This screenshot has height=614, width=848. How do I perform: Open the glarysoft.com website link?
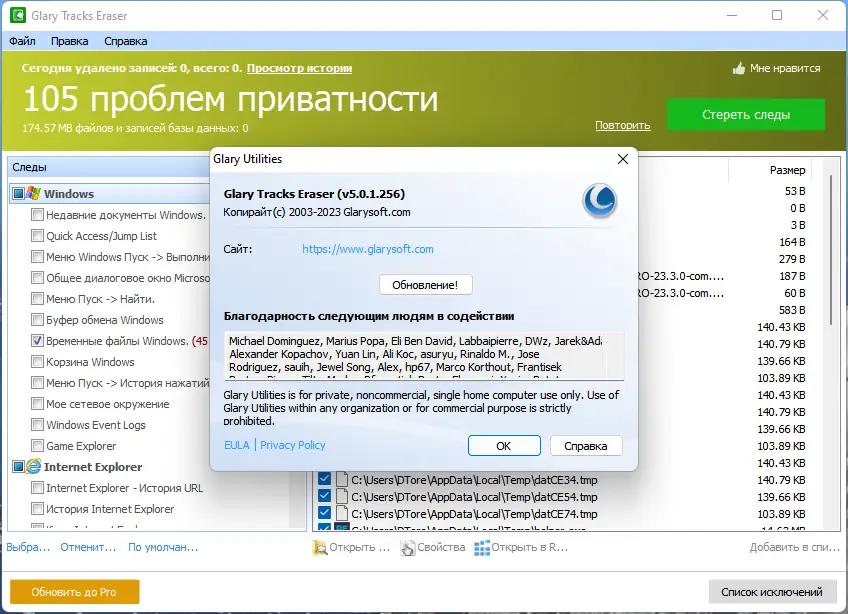[x=368, y=249]
